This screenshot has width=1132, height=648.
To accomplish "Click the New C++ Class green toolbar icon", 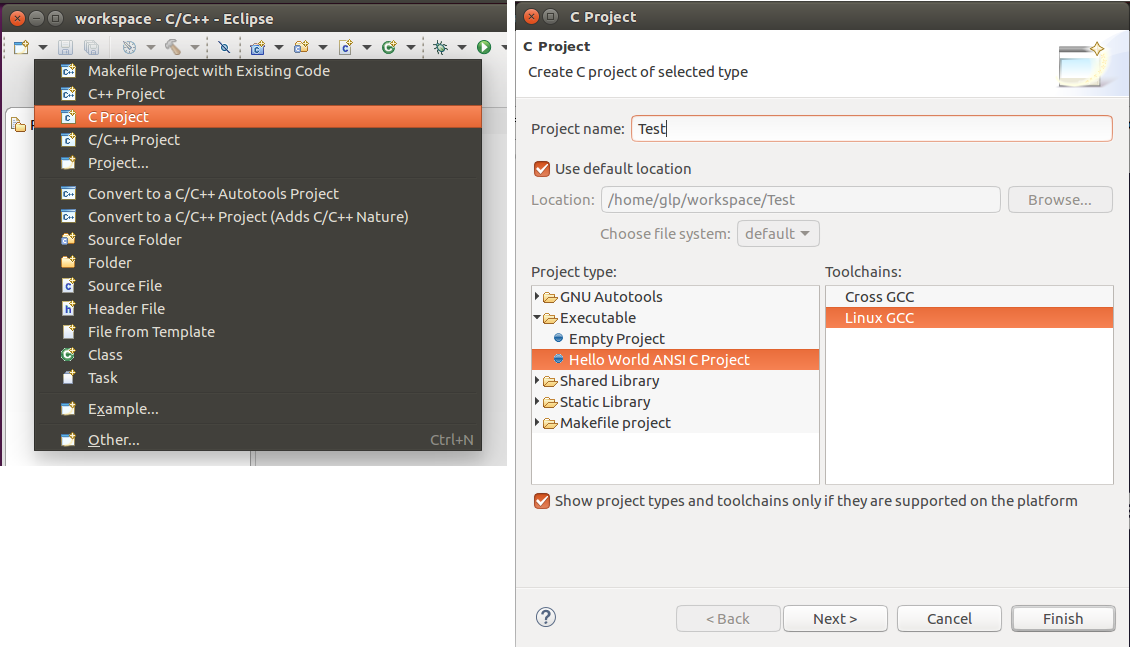I will [389, 48].
